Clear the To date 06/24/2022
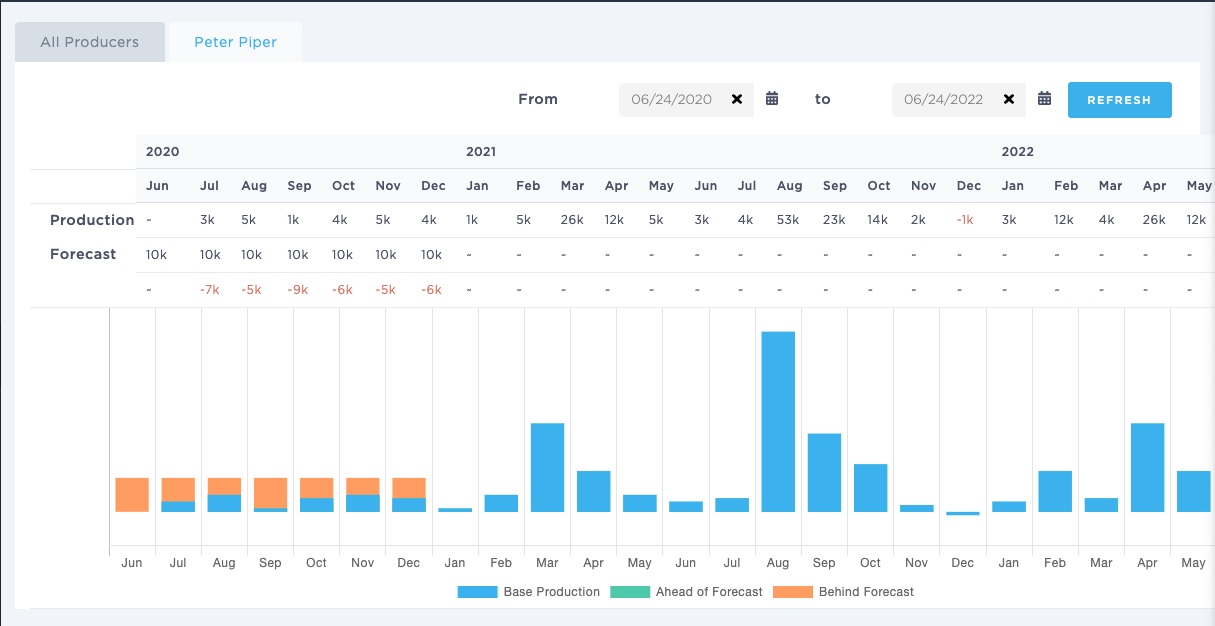Screen dimensions: 1215x626 [1009, 99]
